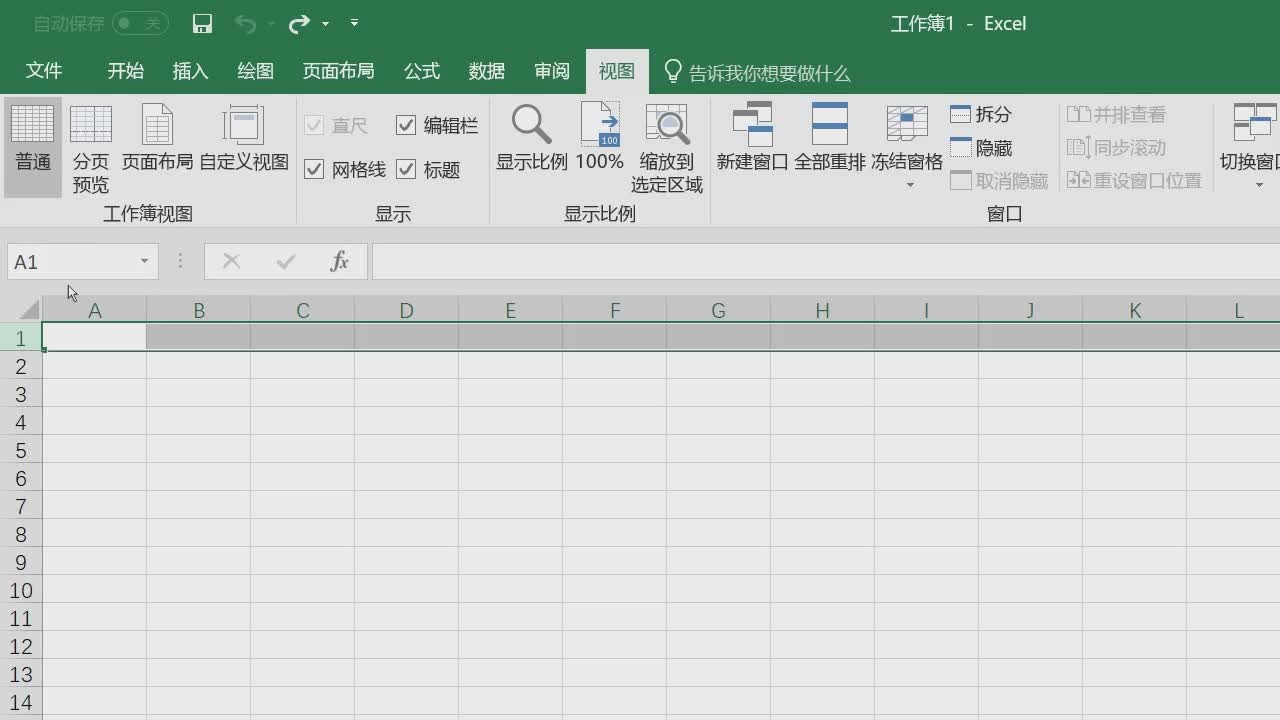
Task: Switch to the Review (审阅) tab
Action: tap(552, 71)
